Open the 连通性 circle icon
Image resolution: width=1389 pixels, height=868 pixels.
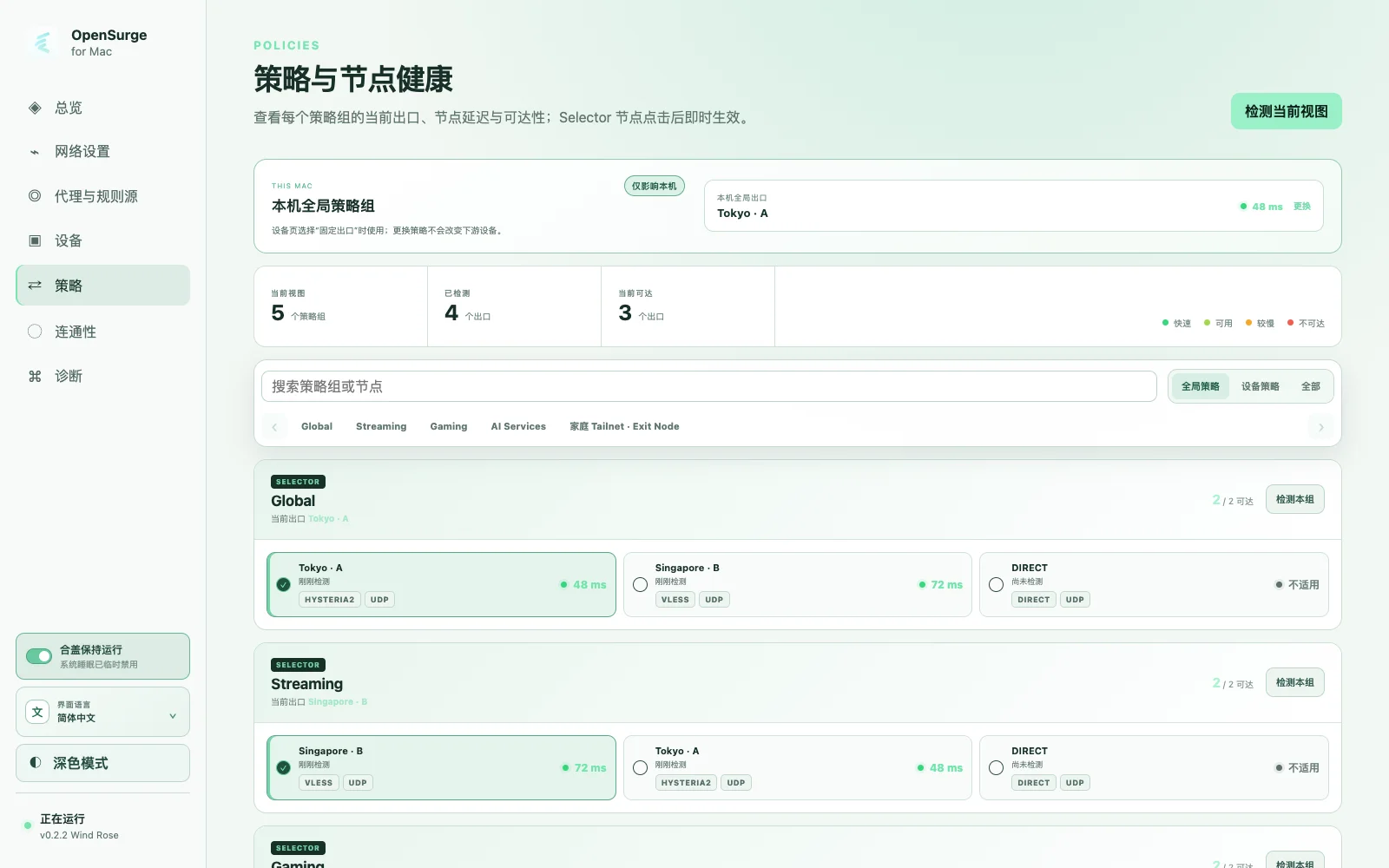click(35, 332)
